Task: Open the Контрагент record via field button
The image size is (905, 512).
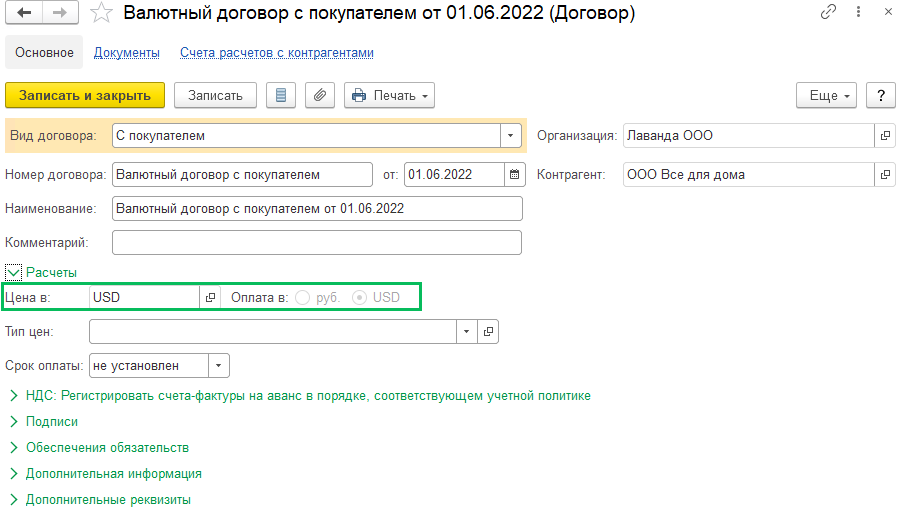Action: [884, 174]
